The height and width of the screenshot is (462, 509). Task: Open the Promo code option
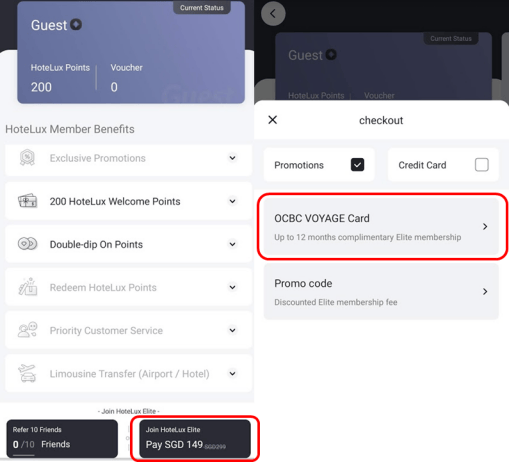click(381, 292)
